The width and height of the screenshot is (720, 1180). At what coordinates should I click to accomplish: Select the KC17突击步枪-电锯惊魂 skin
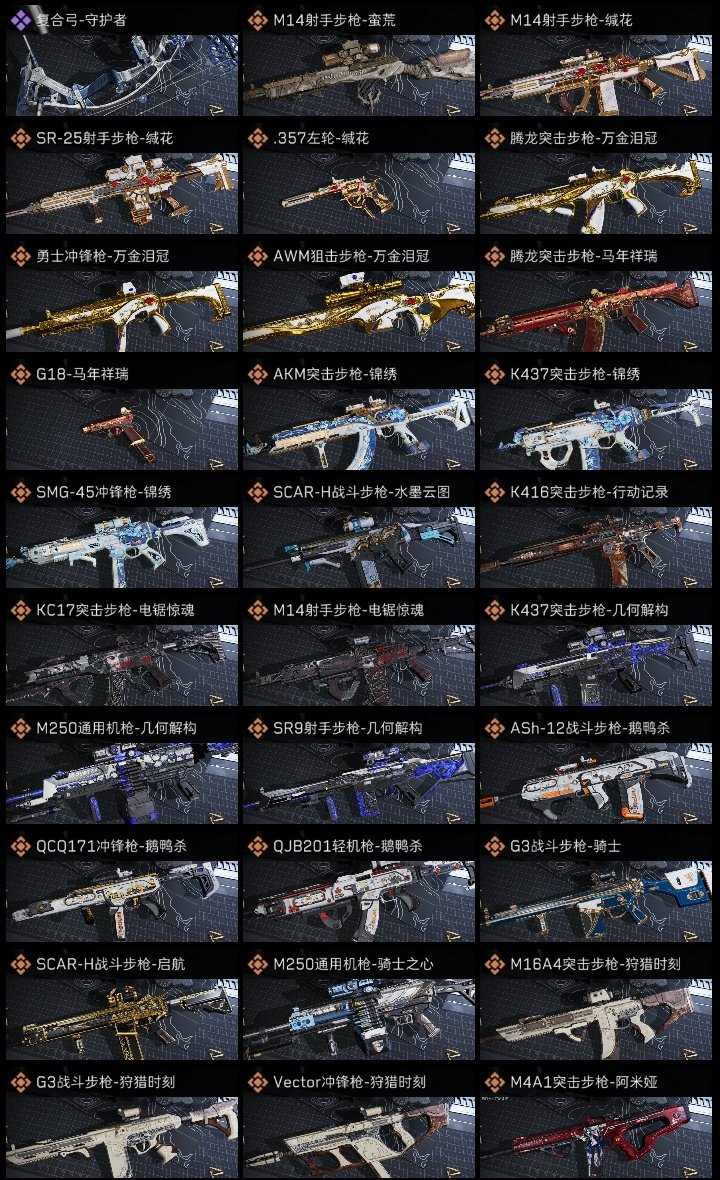tap(122, 653)
